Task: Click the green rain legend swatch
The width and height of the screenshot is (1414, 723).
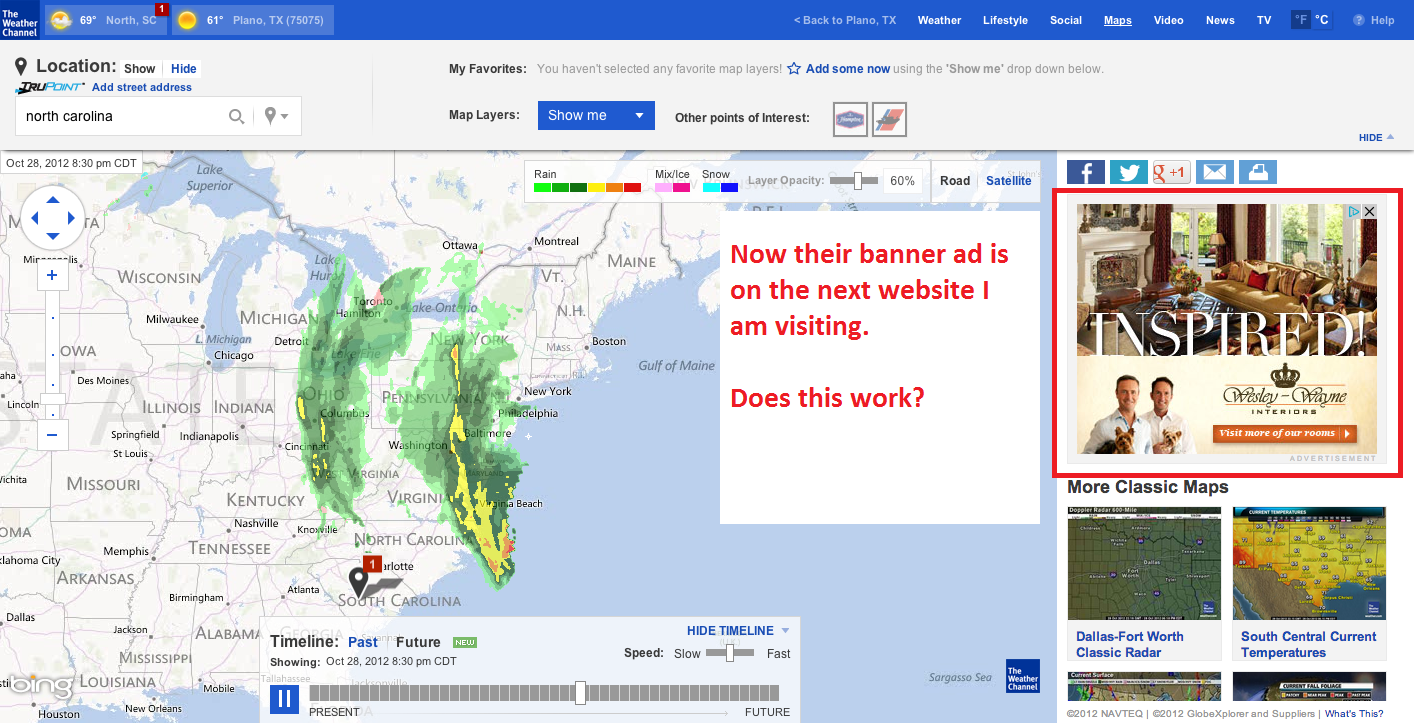Action: 543,187
